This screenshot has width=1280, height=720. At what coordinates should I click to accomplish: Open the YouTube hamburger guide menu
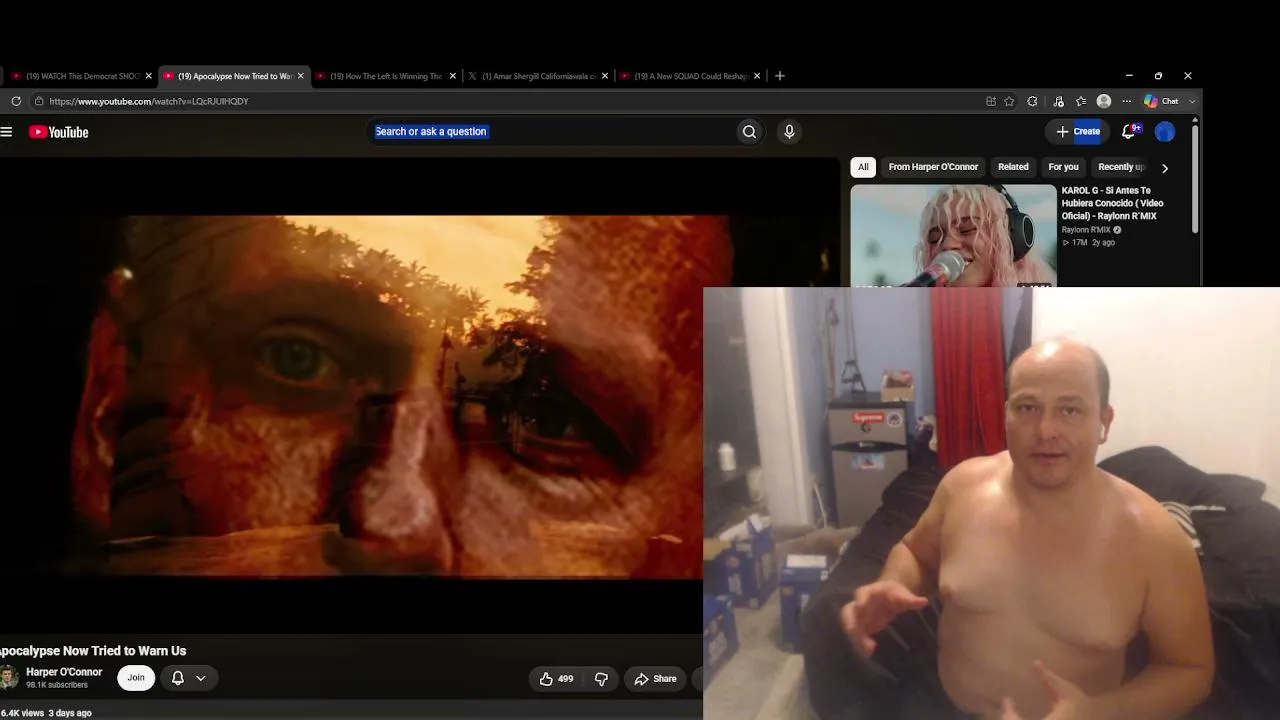pyautogui.click(x=6, y=132)
